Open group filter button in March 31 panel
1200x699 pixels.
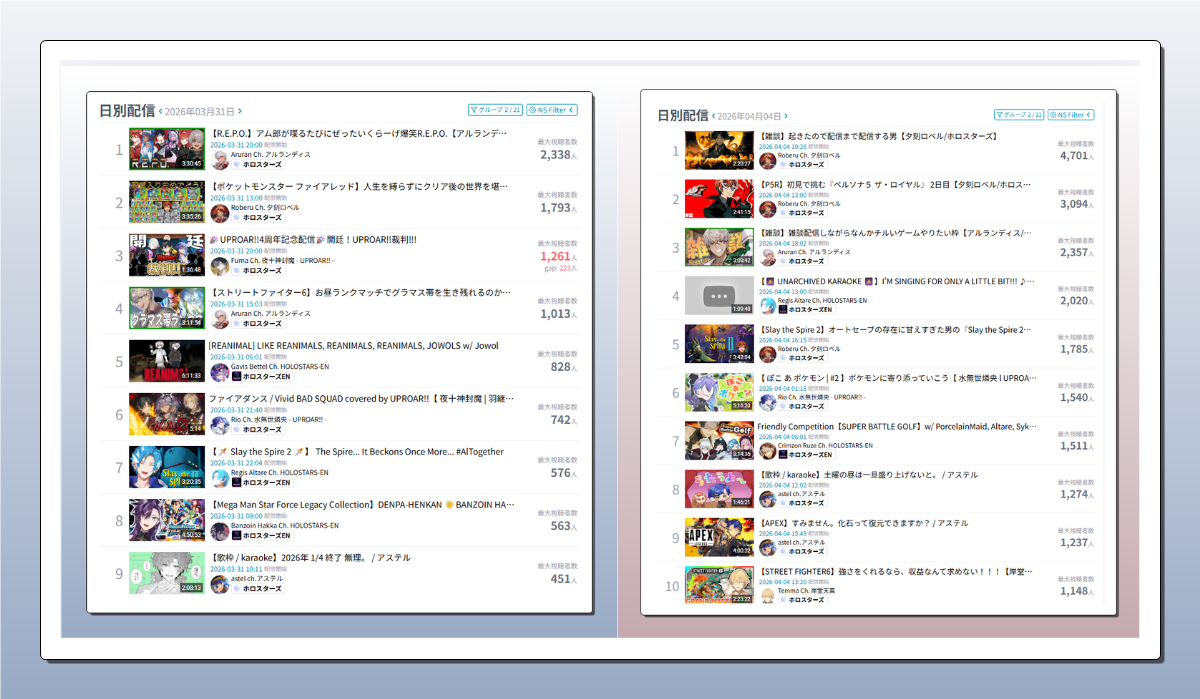494,111
